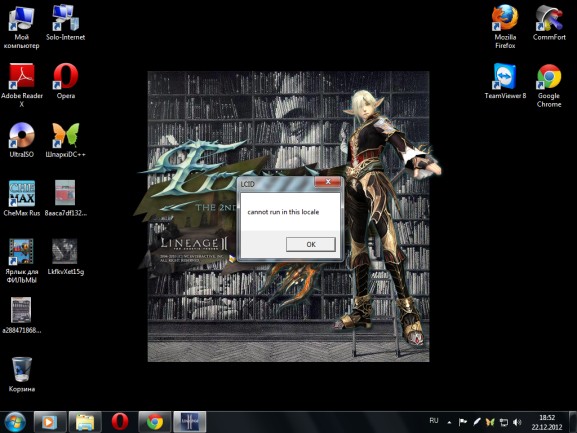Click the Show desktop strip

(573, 422)
